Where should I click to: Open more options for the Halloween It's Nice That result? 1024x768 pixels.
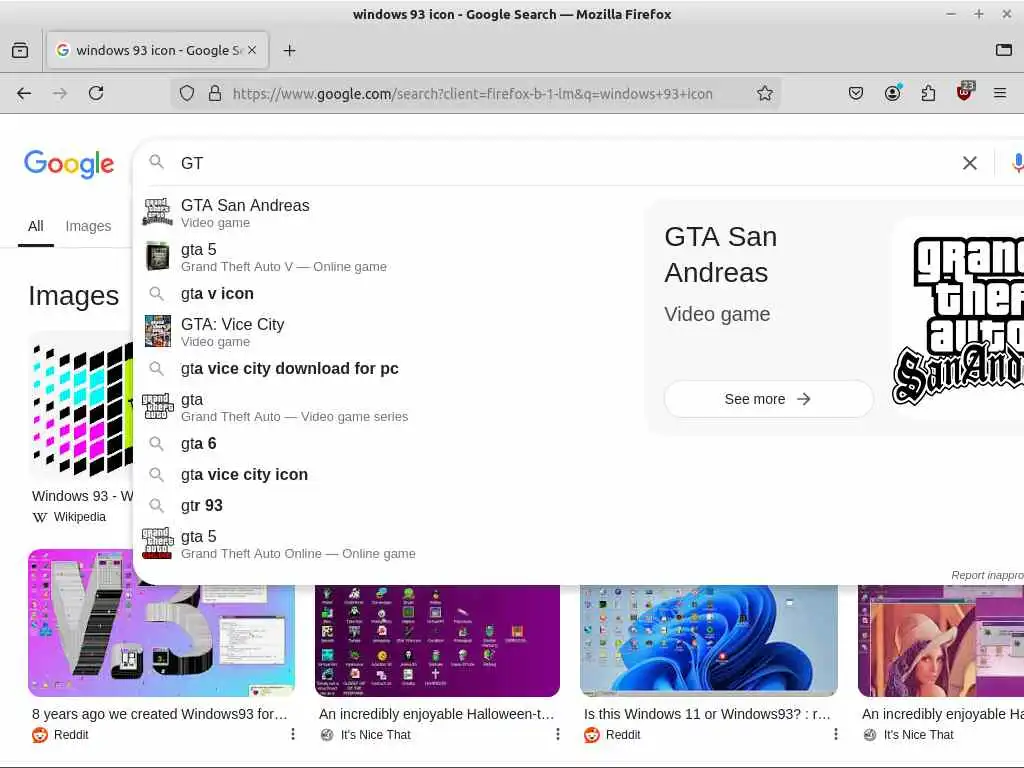tap(558, 734)
